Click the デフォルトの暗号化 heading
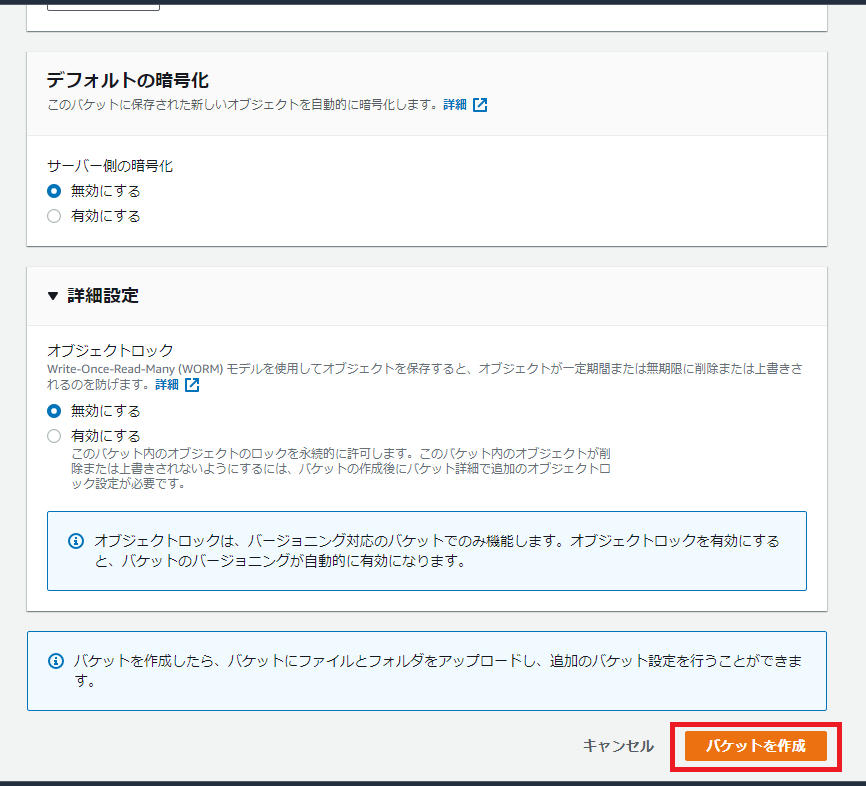The width and height of the screenshot is (866, 786). [128, 80]
